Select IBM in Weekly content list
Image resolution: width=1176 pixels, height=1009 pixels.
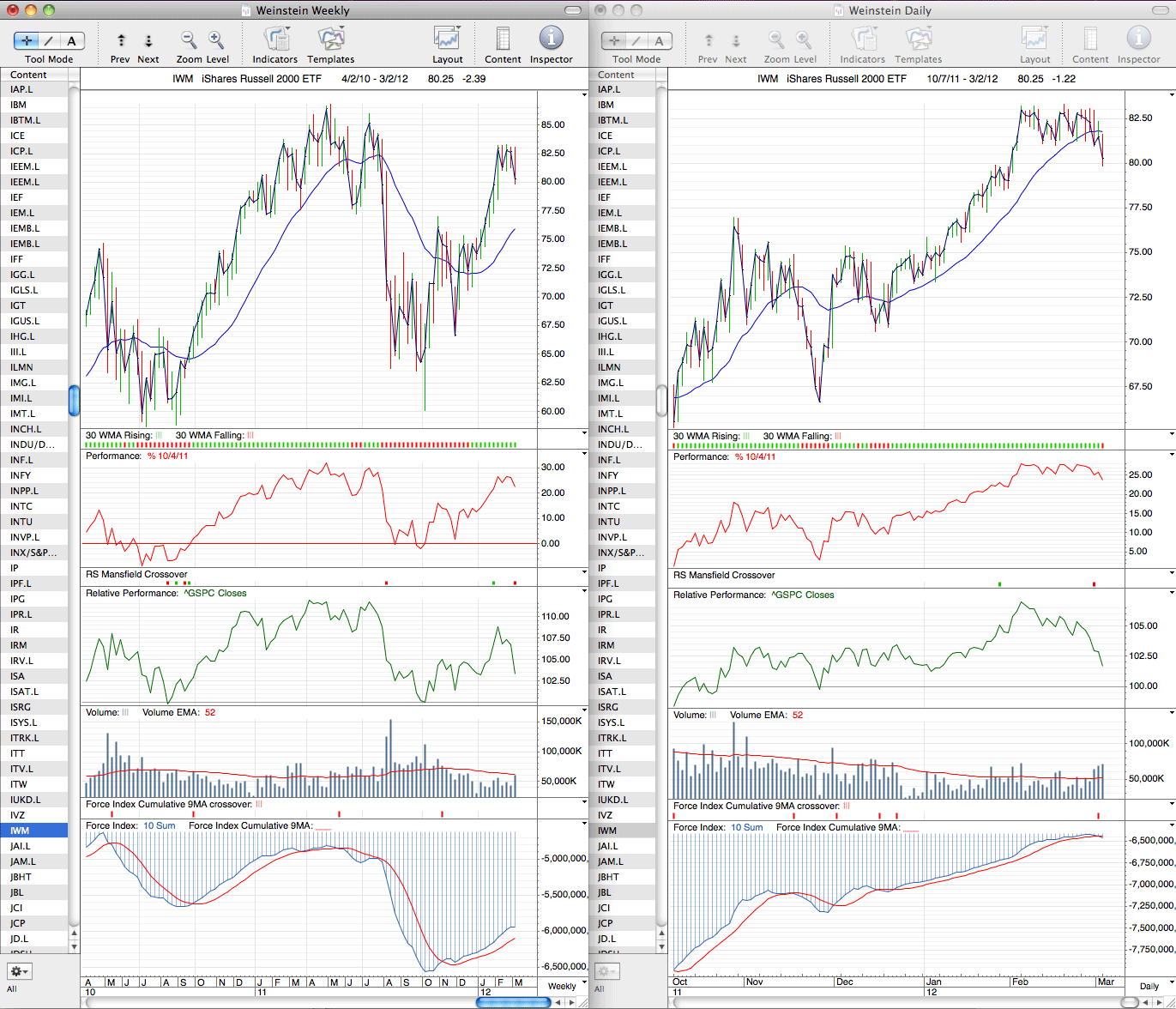[x=34, y=105]
